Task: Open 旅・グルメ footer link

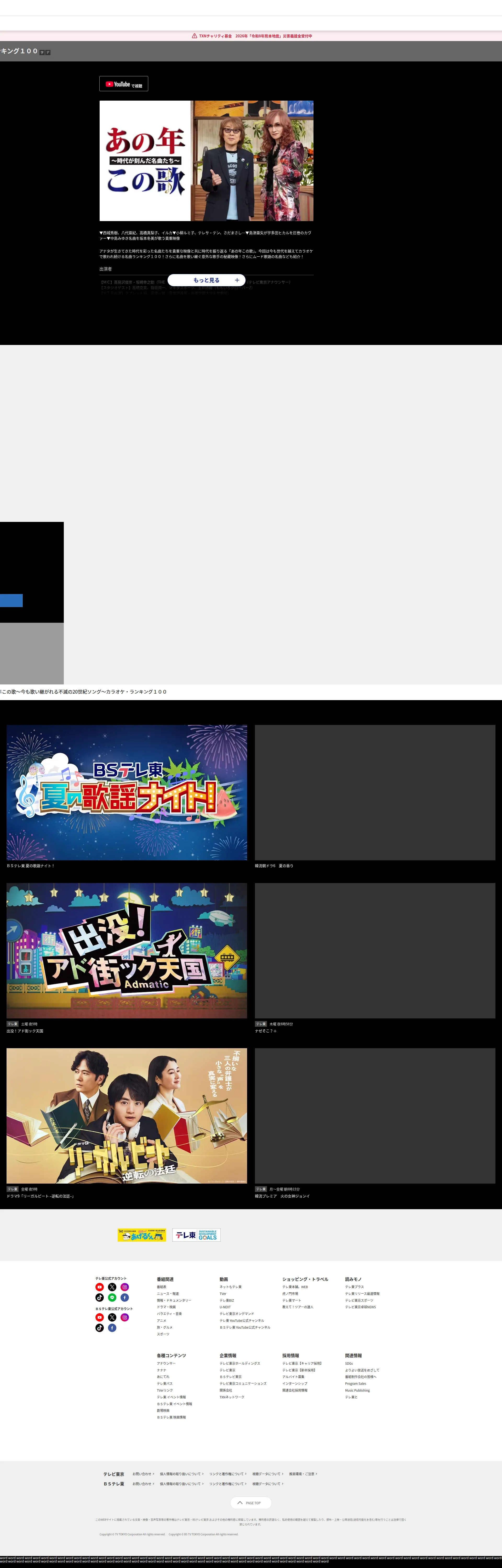Action: point(164,1328)
